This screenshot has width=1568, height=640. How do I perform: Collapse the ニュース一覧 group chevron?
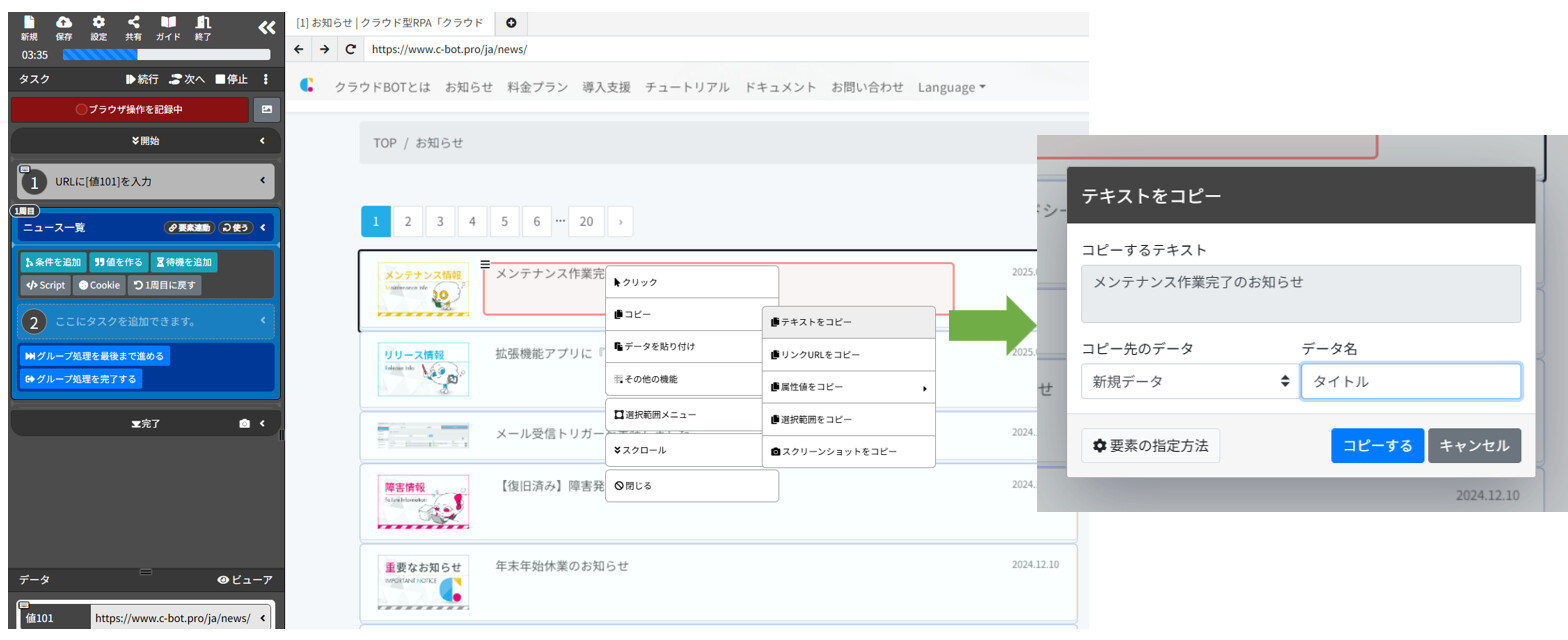click(262, 228)
